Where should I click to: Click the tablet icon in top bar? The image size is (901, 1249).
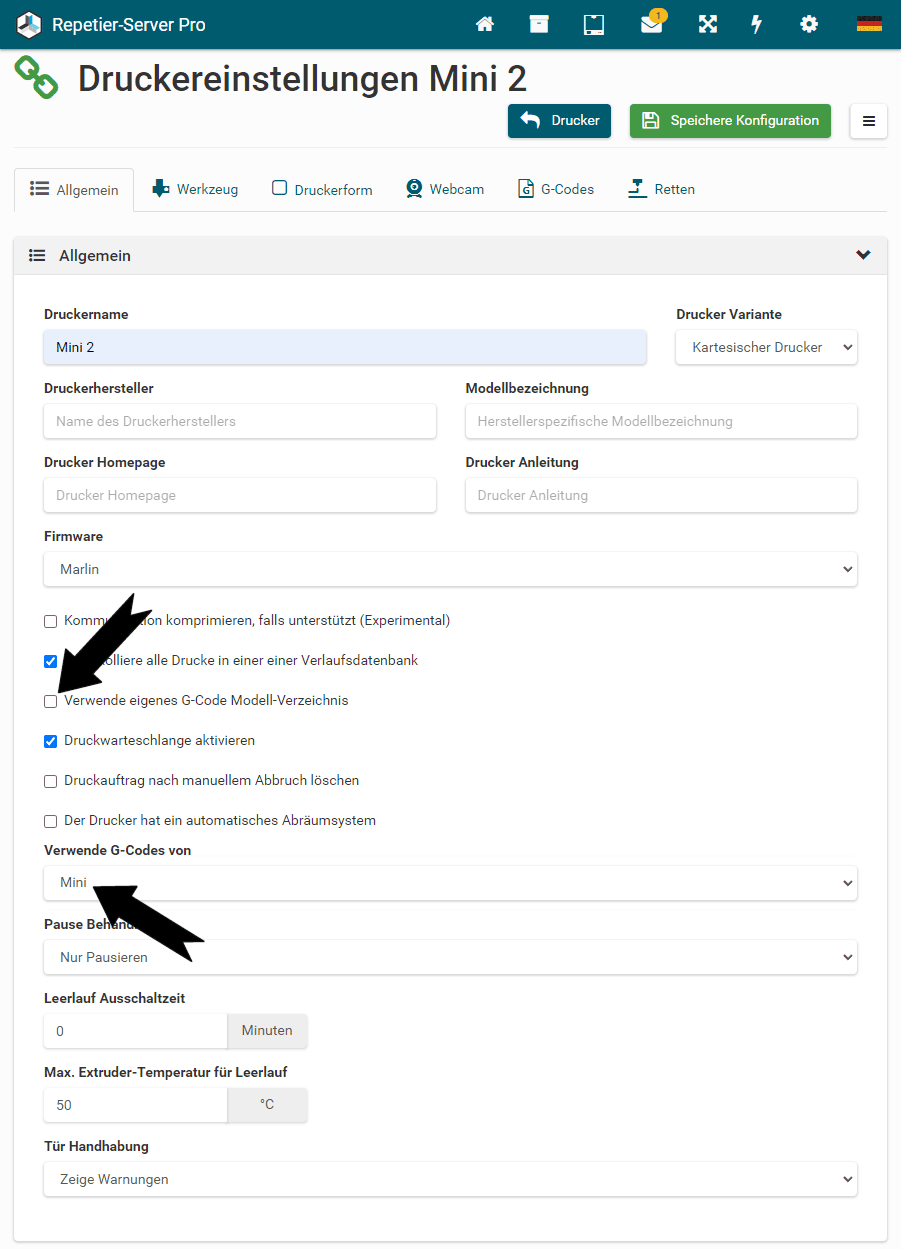594,24
